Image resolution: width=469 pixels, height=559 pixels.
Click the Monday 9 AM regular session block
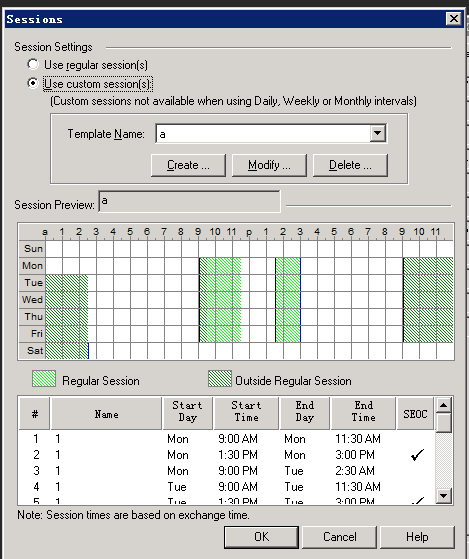[x=220, y=266]
